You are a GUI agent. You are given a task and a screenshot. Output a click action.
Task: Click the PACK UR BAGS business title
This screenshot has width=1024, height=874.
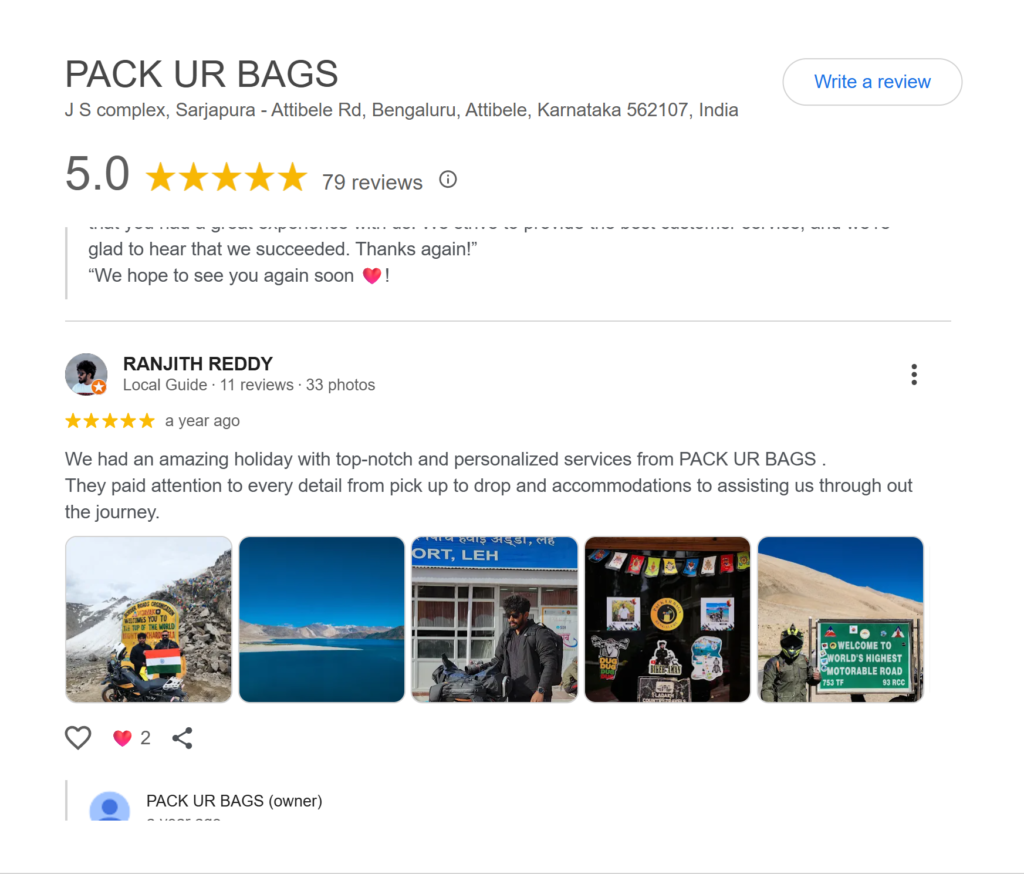tap(201, 74)
